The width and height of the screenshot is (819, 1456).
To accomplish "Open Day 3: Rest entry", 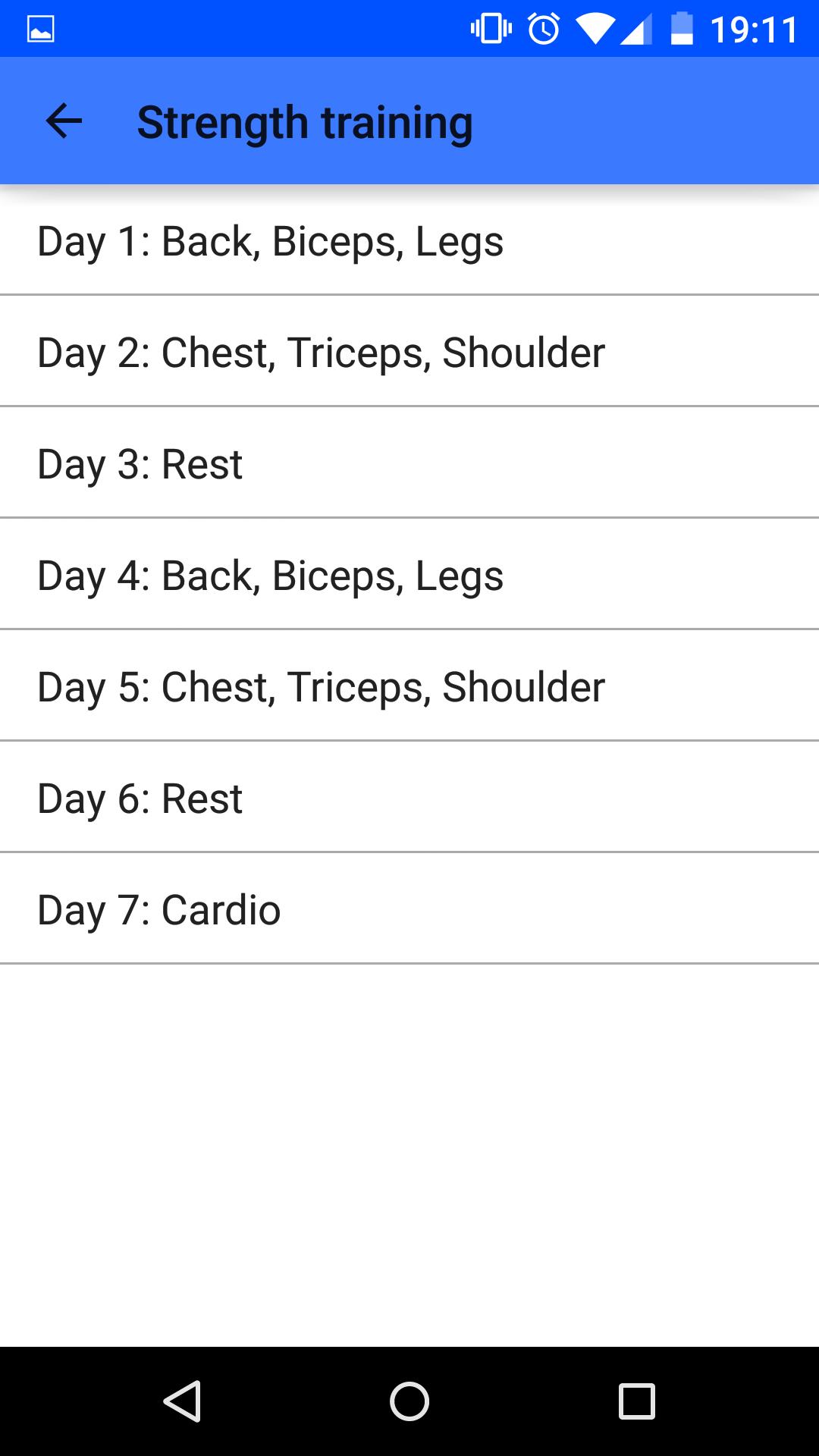I will pyautogui.click(x=140, y=463).
